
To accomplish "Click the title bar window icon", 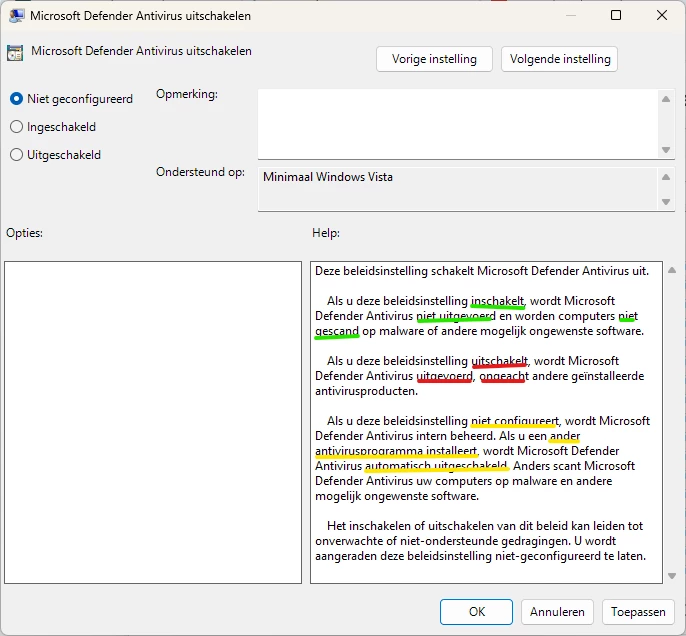I will point(16,16).
